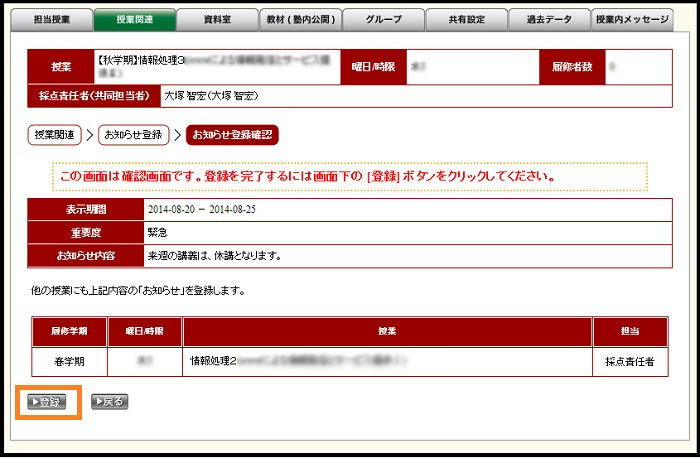Go to the グループ tab
This screenshot has height=458, width=700.
tap(383, 19)
